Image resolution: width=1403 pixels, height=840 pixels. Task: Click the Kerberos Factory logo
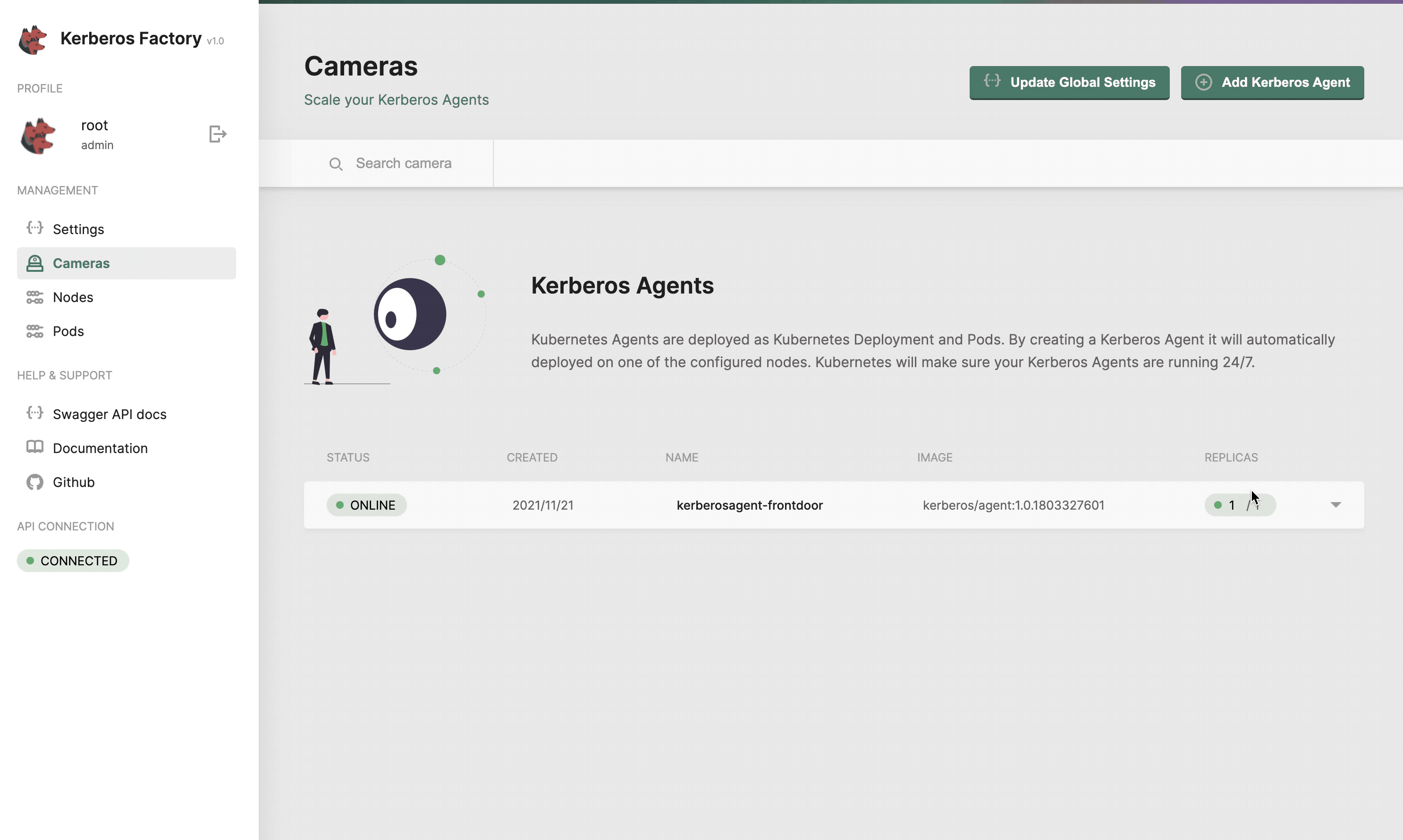pyautogui.click(x=32, y=39)
